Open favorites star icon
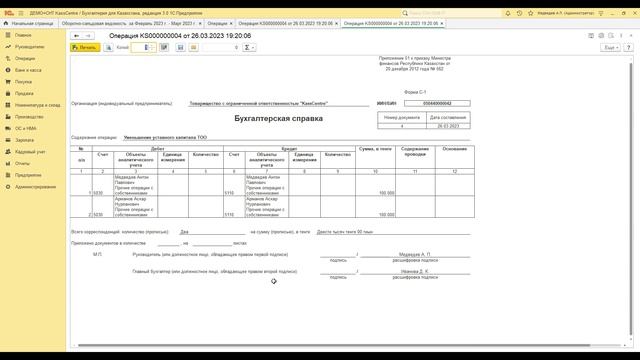 531,13
